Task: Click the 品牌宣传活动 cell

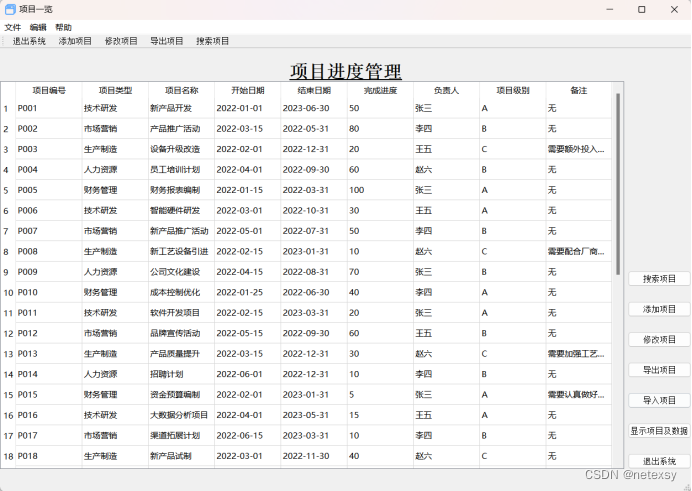Action: click(181, 333)
